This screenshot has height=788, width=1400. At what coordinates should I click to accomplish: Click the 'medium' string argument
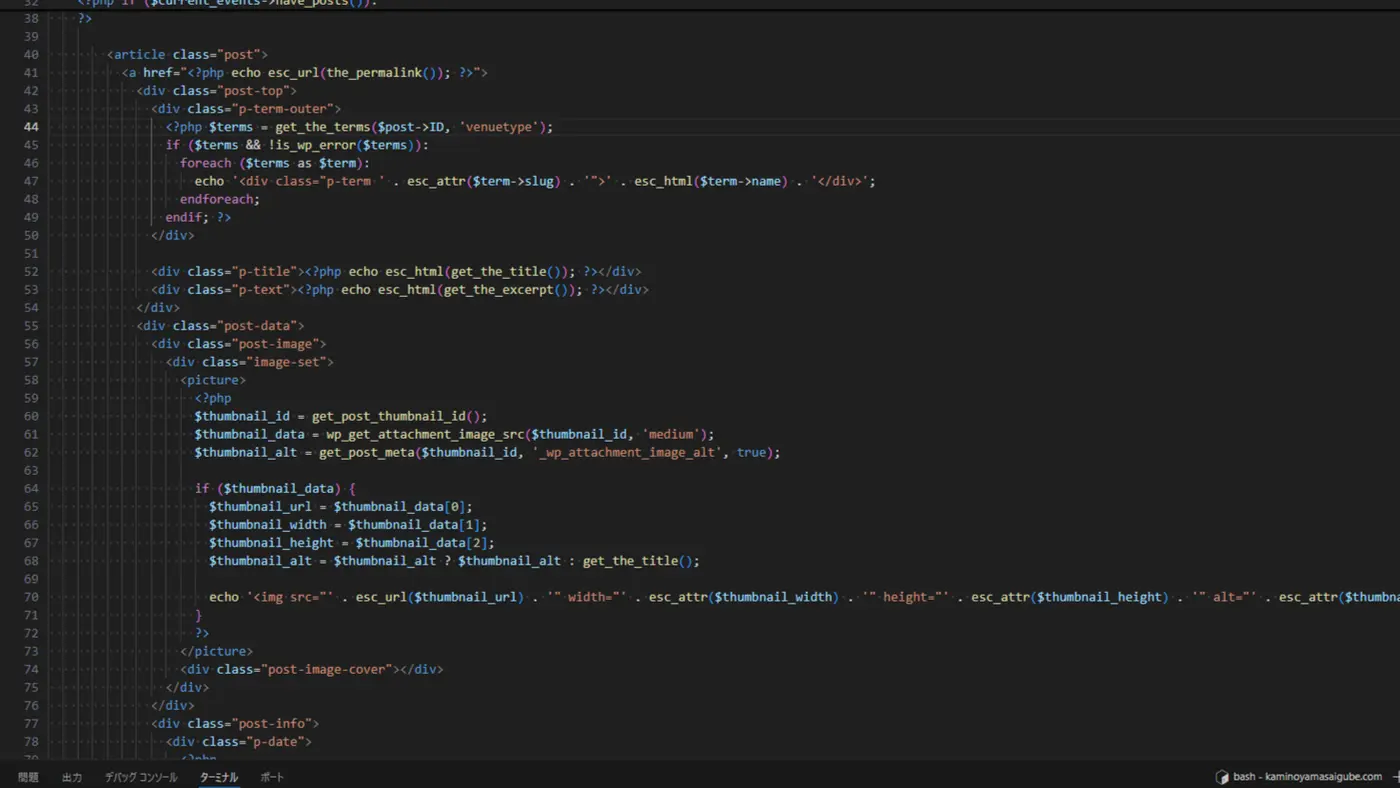click(x=670, y=434)
